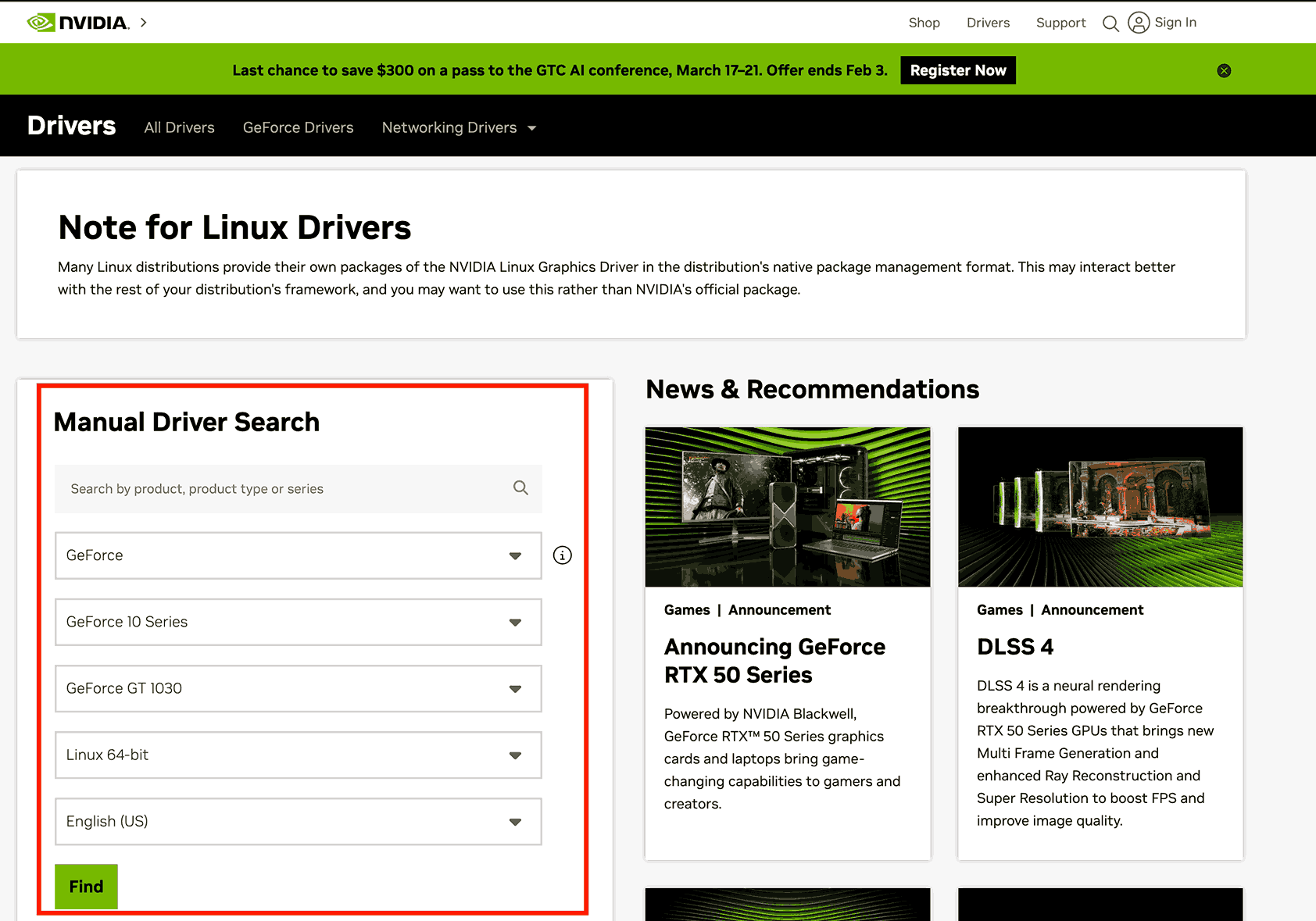Click the search magnifier inside the product search field
Viewport: 1316px width, 921px height.
[x=520, y=487]
